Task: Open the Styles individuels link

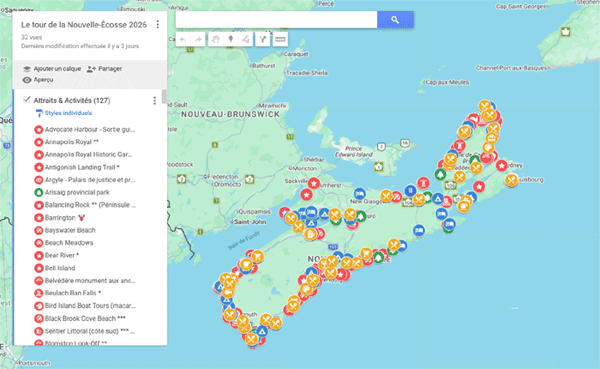Action: (68, 113)
